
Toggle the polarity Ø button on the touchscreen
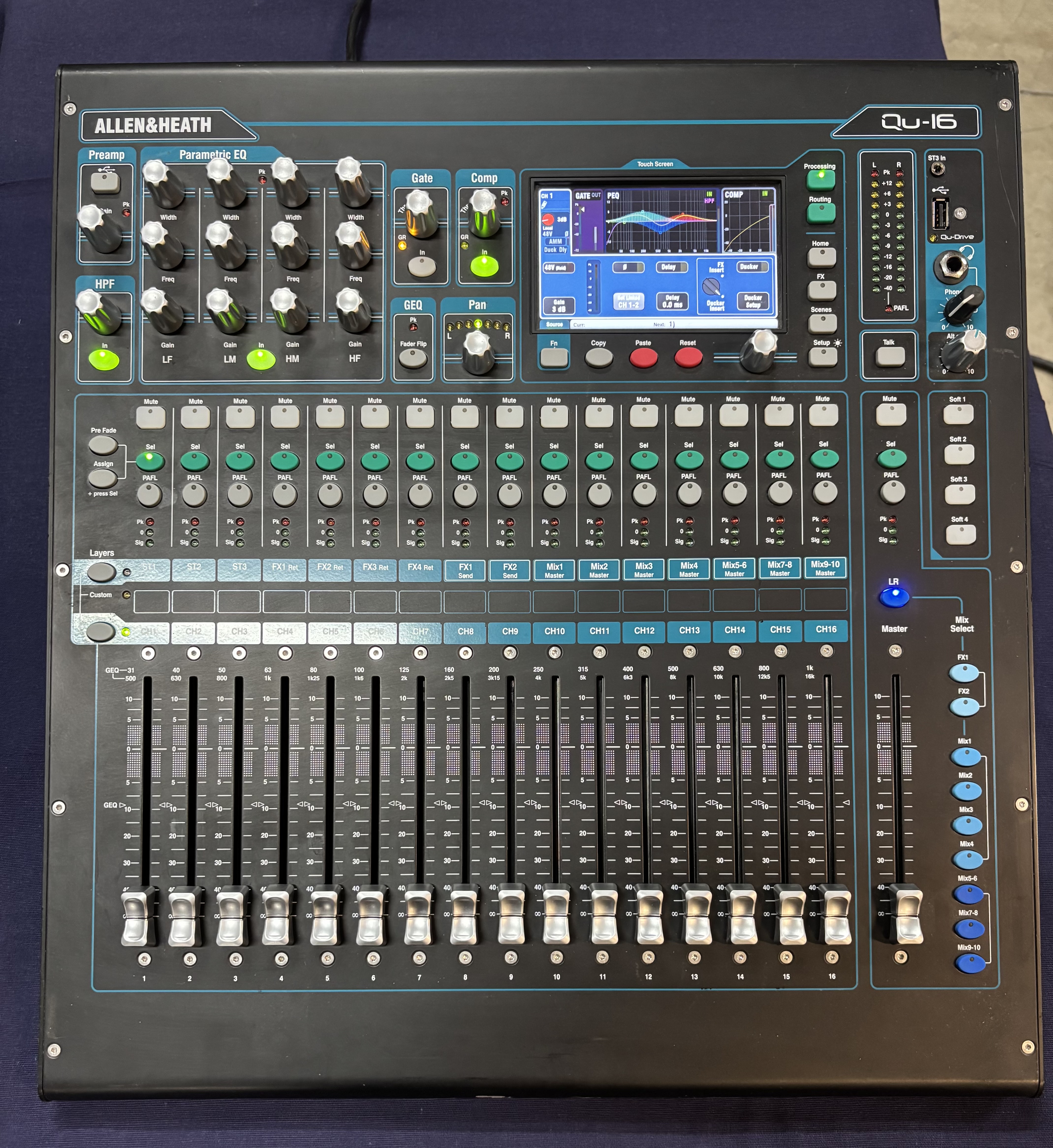click(628, 267)
